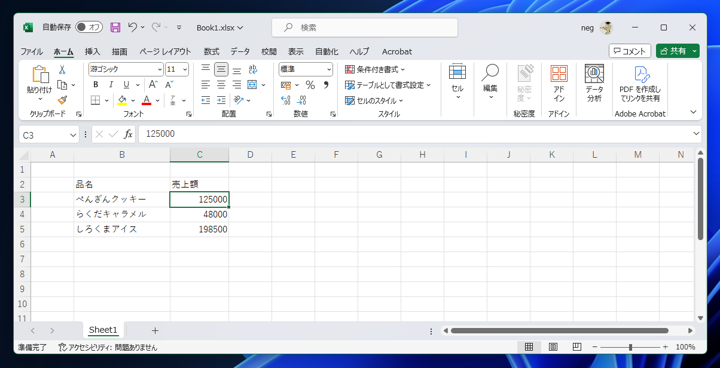Toggle underline formatting
720x368 pixels.
(x=125, y=85)
